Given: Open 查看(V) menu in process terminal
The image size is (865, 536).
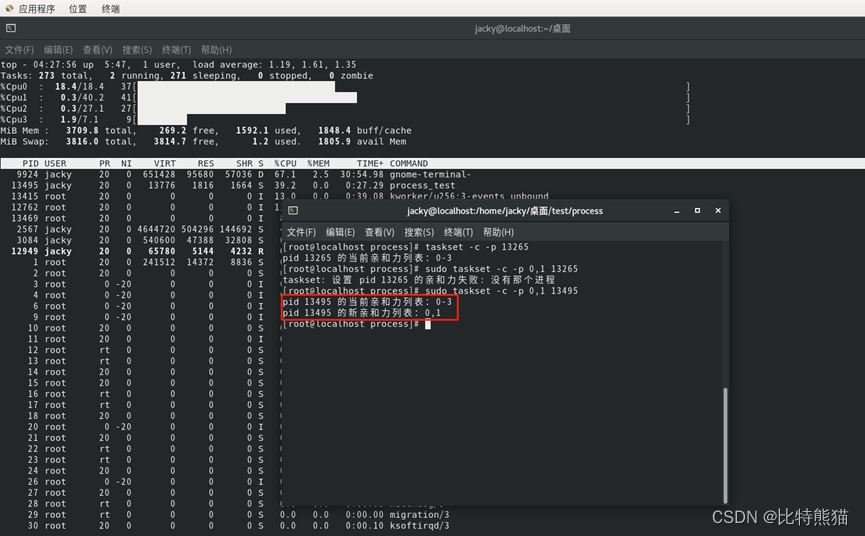Looking at the screenshot, I should 380,232.
